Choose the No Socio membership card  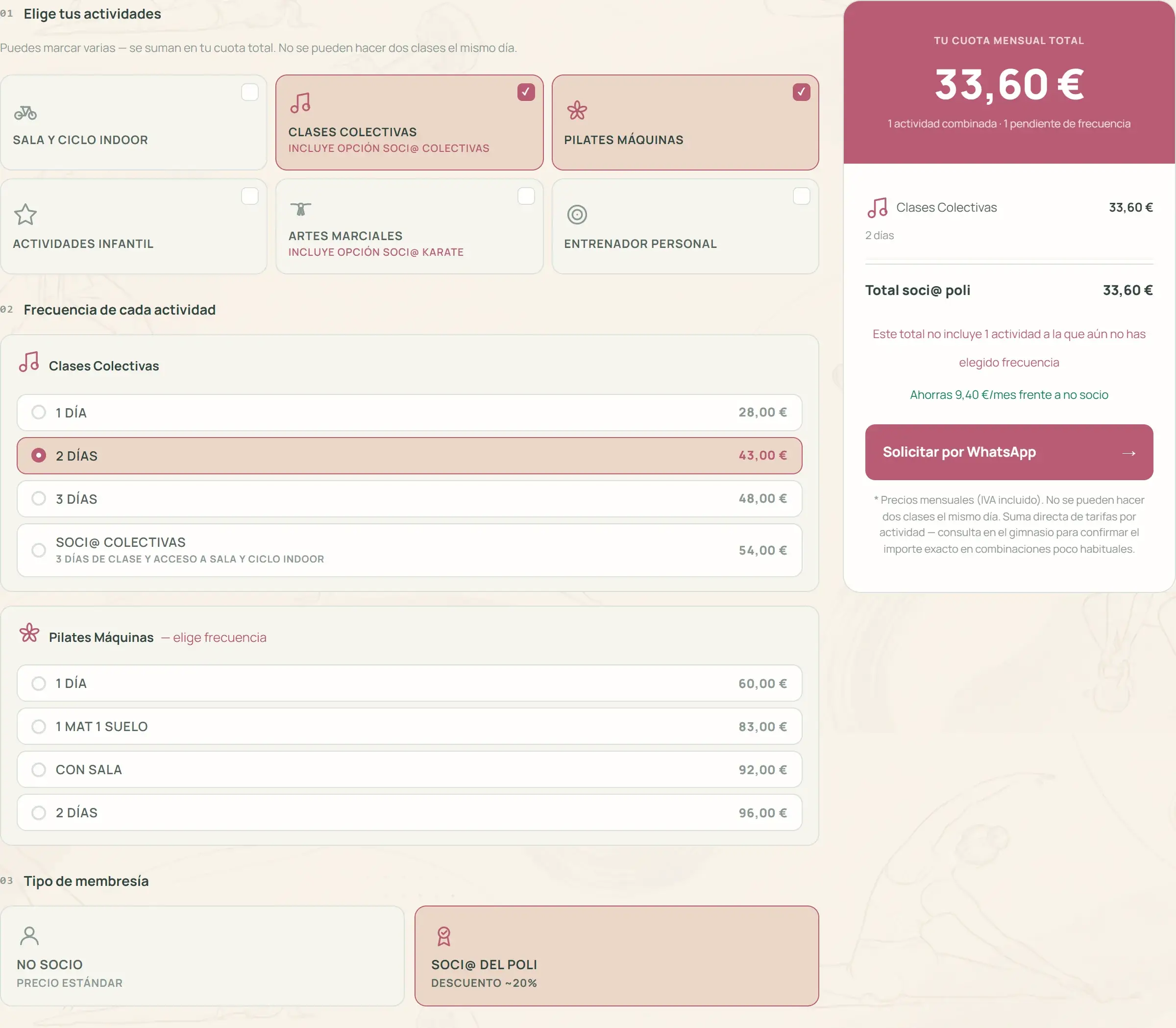(x=202, y=955)
